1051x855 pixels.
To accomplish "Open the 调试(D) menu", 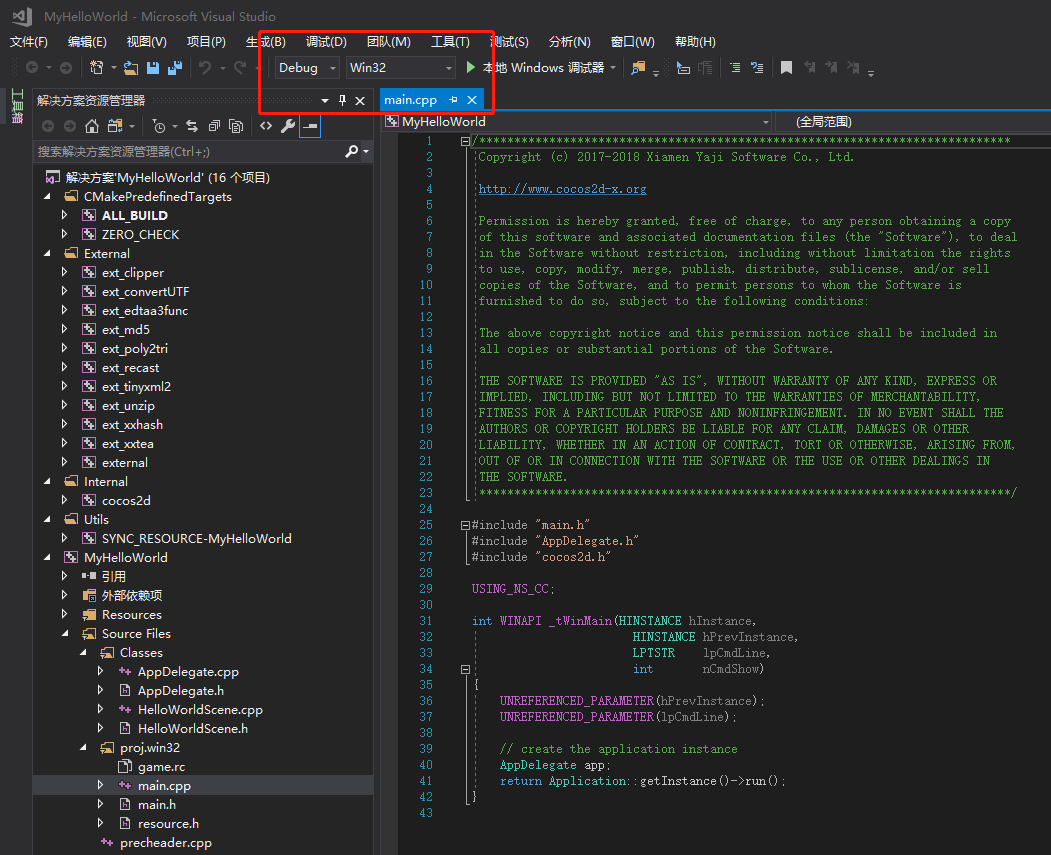I will tap(326, 41).
